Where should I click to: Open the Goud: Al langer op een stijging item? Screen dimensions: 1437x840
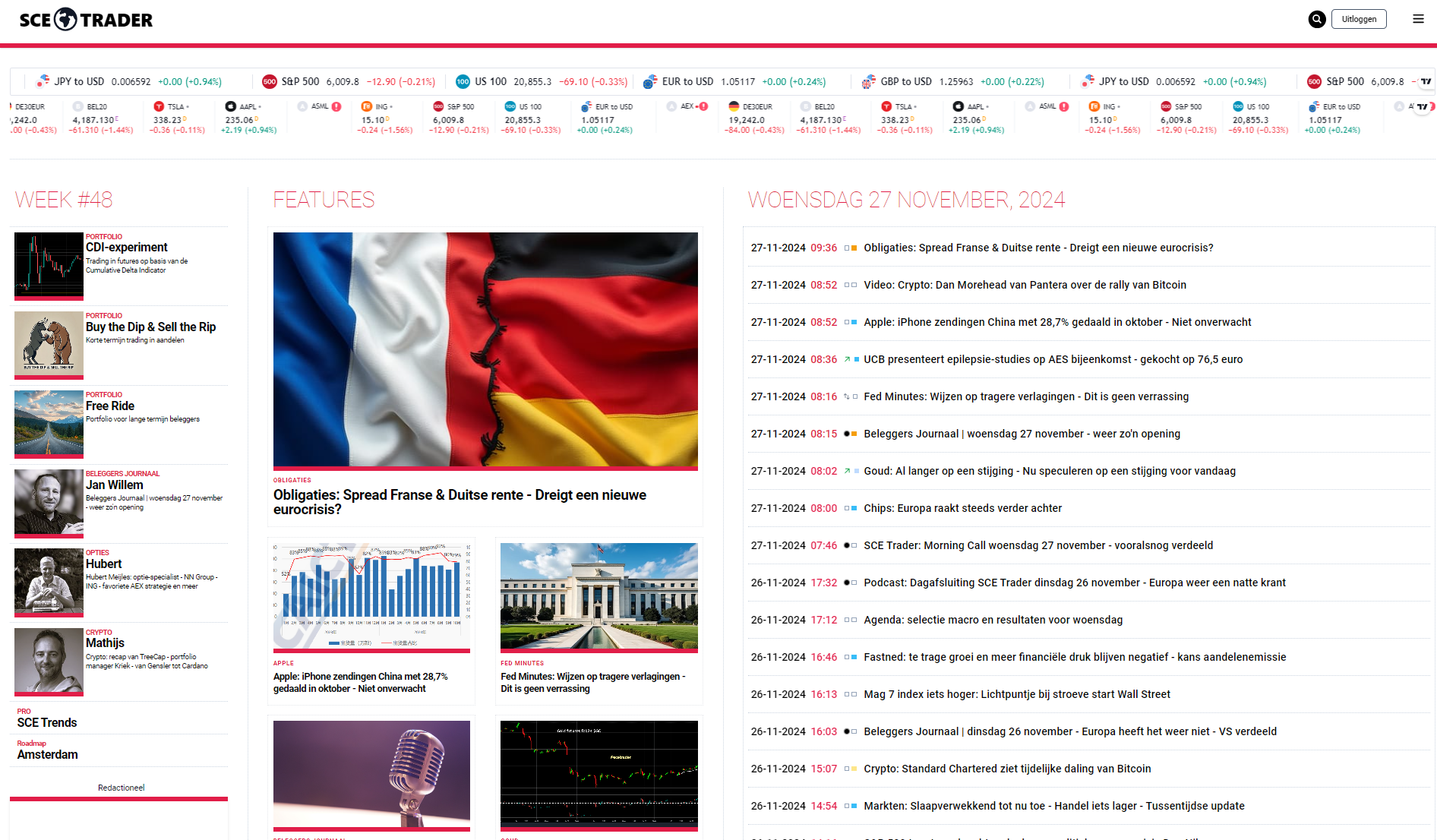coord(1050,472)
